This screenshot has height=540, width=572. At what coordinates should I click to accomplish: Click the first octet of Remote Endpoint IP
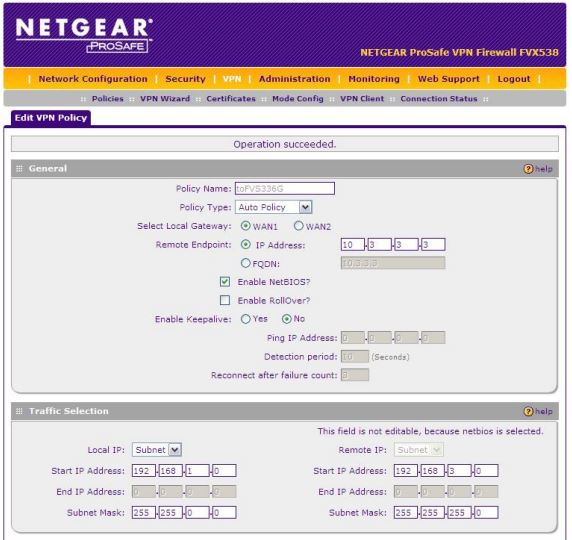click(x=353, y=244)
